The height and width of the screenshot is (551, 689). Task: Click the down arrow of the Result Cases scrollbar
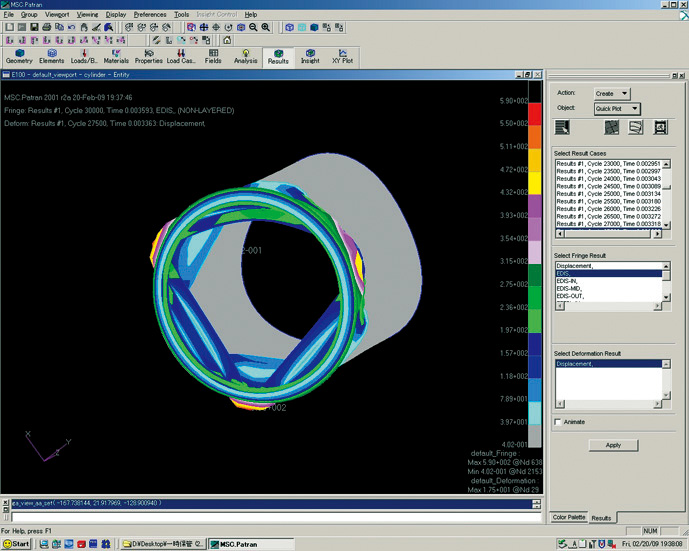coord(667,225)
